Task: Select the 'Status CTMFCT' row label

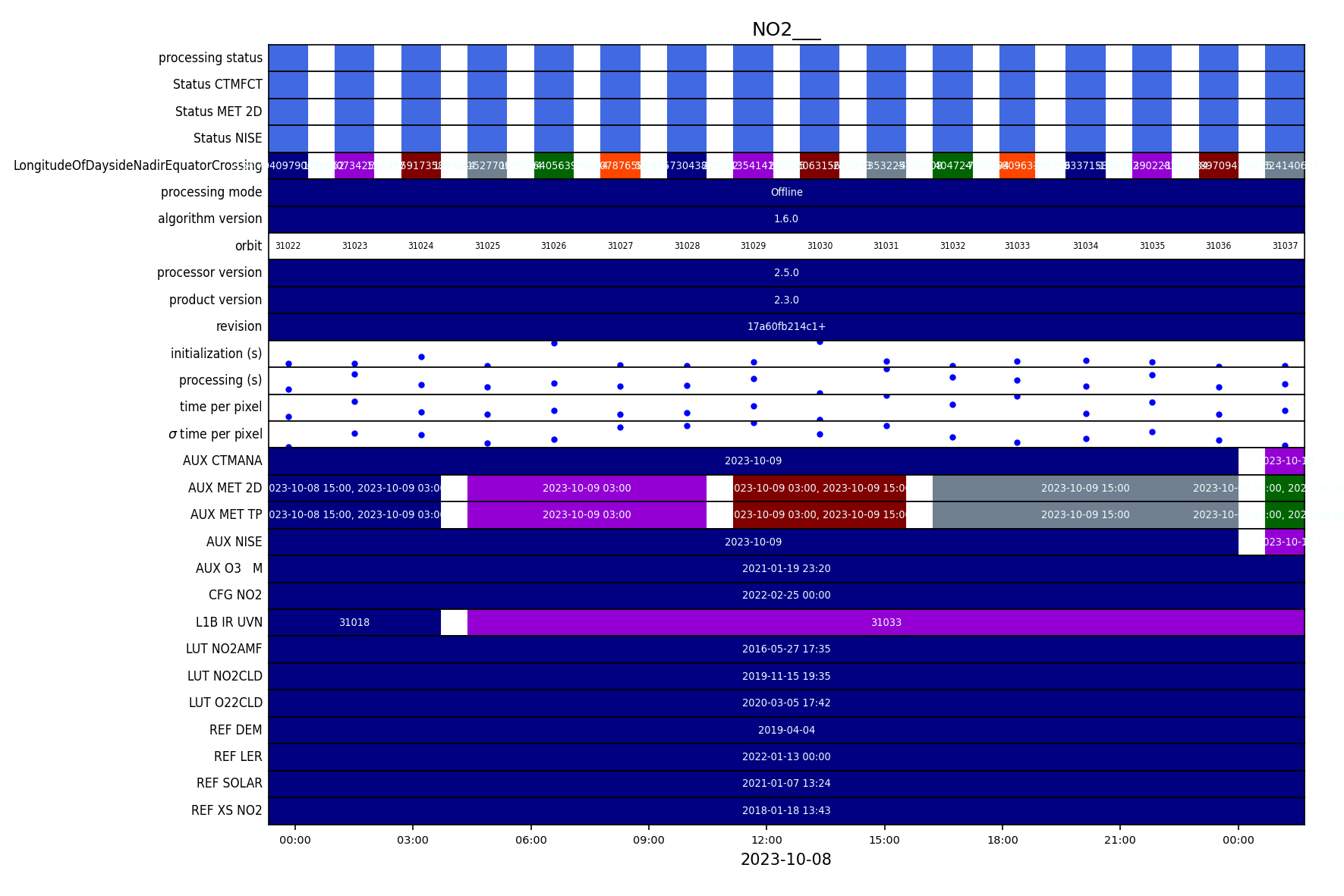Action: tap(217, 84)
